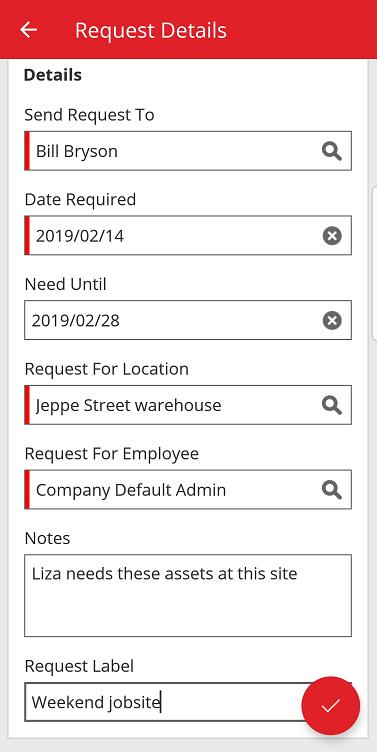Tap the Request For Location label

point(106,369)
